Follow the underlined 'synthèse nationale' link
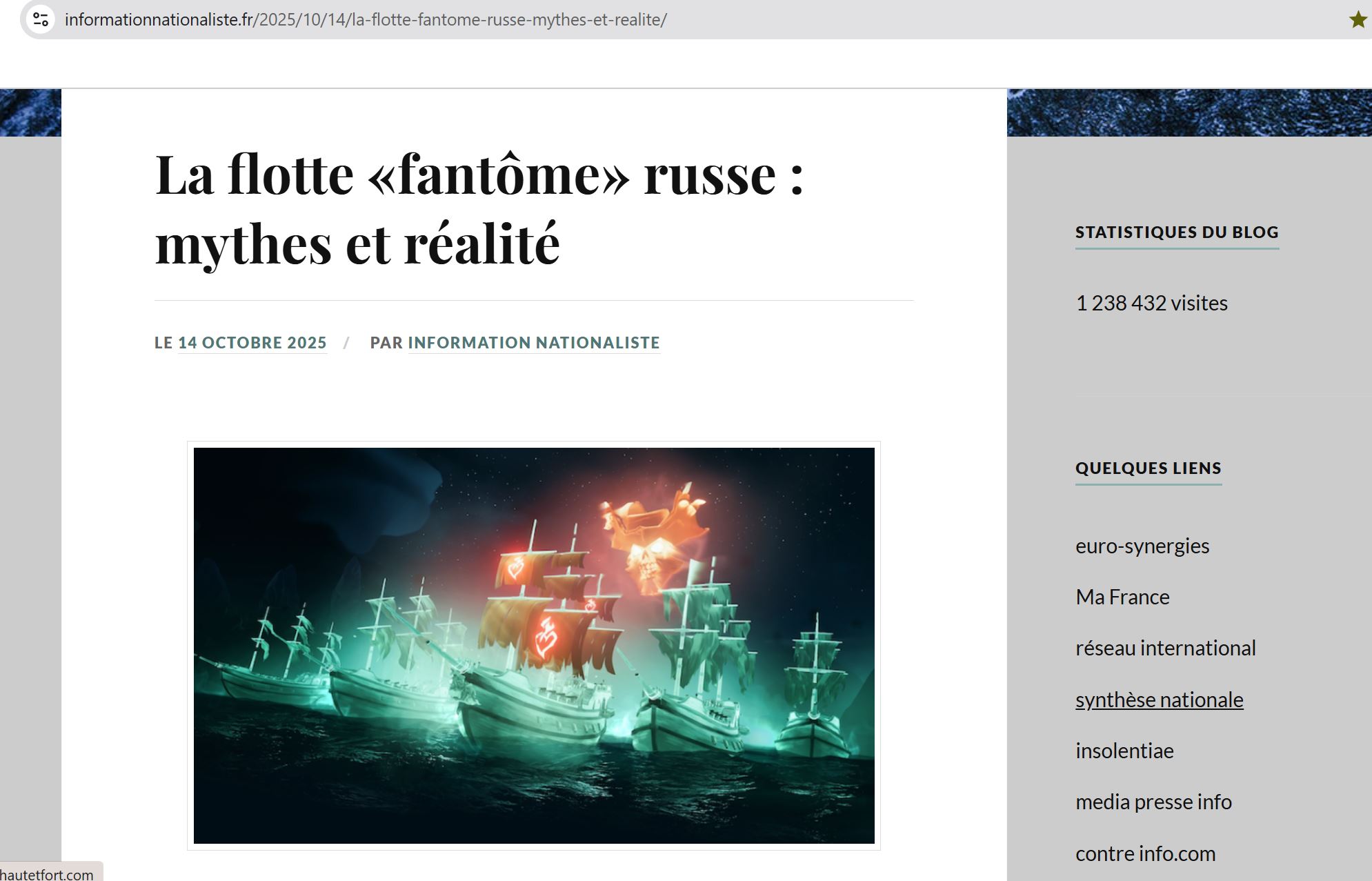 click(x=1159, y=700)
